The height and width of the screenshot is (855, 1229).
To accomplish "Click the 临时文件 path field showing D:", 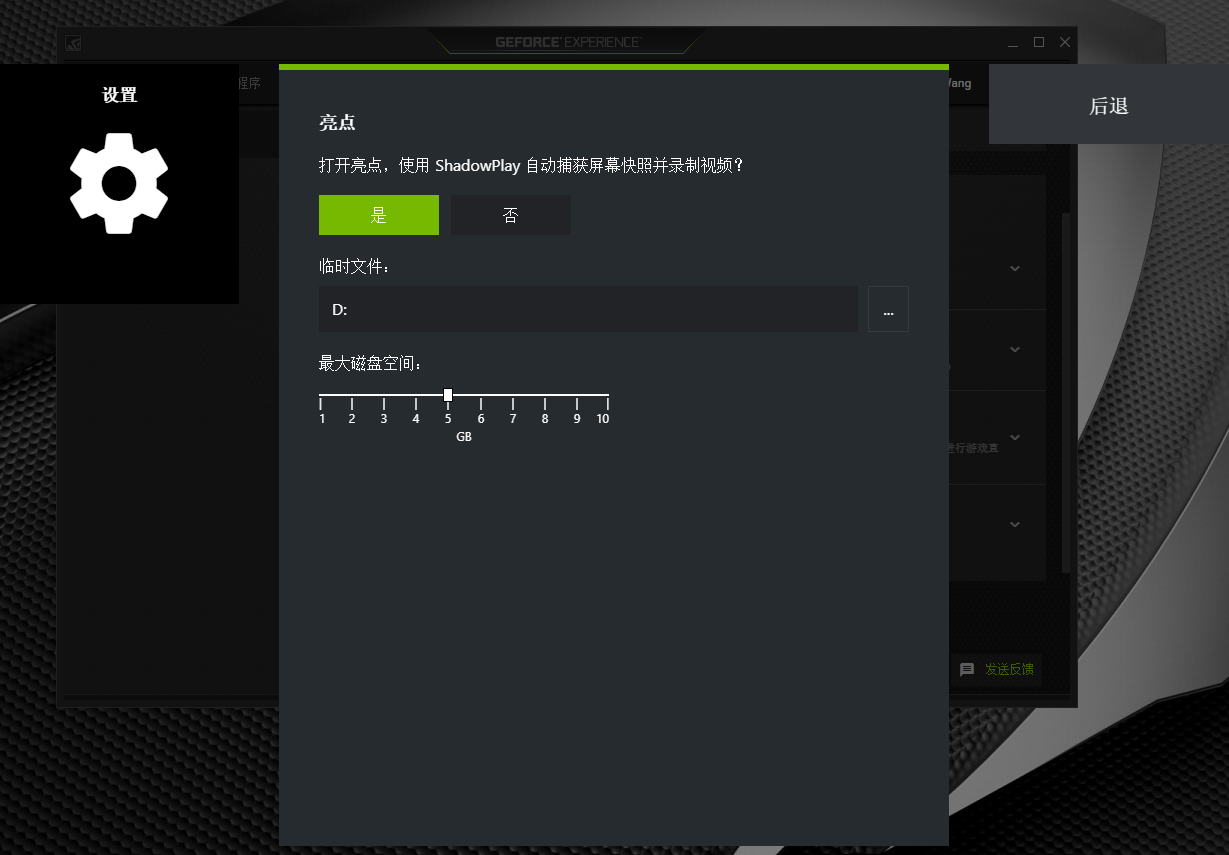I will pos(588,309).
